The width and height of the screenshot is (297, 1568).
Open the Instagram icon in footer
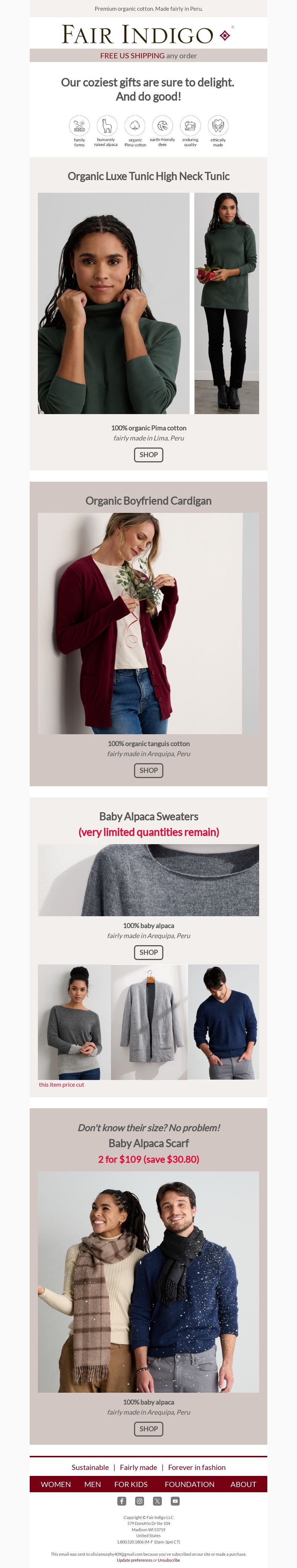point(139,1500)
